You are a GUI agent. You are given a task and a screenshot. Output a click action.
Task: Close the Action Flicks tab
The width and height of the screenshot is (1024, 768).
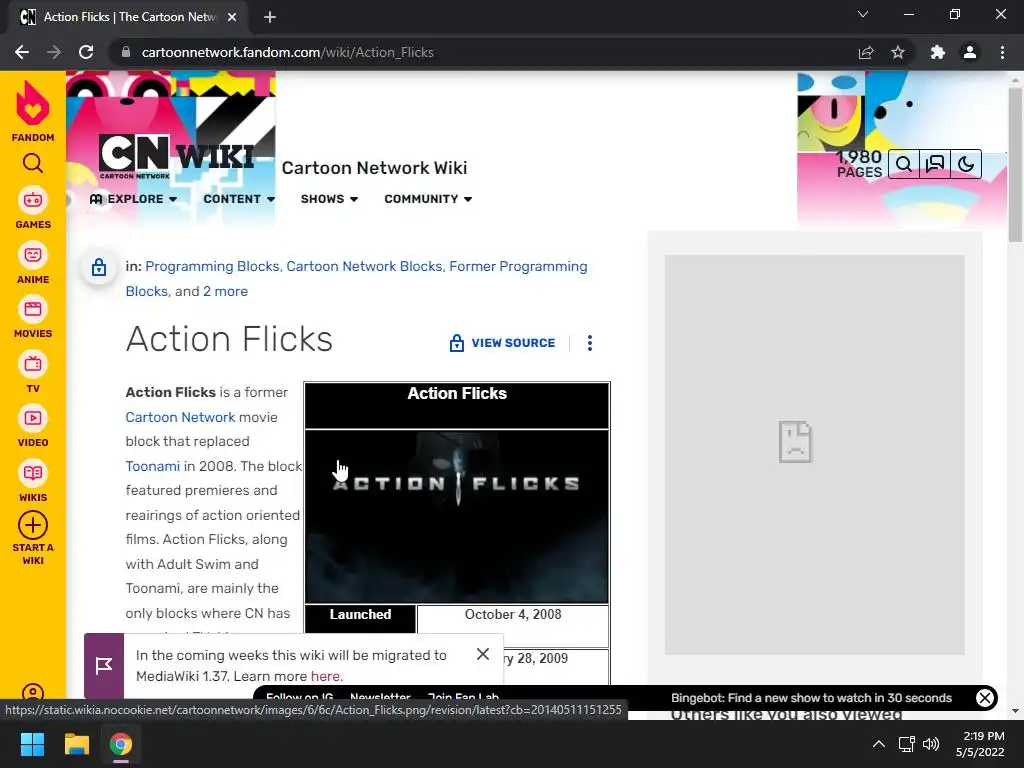tap(232, 17)
